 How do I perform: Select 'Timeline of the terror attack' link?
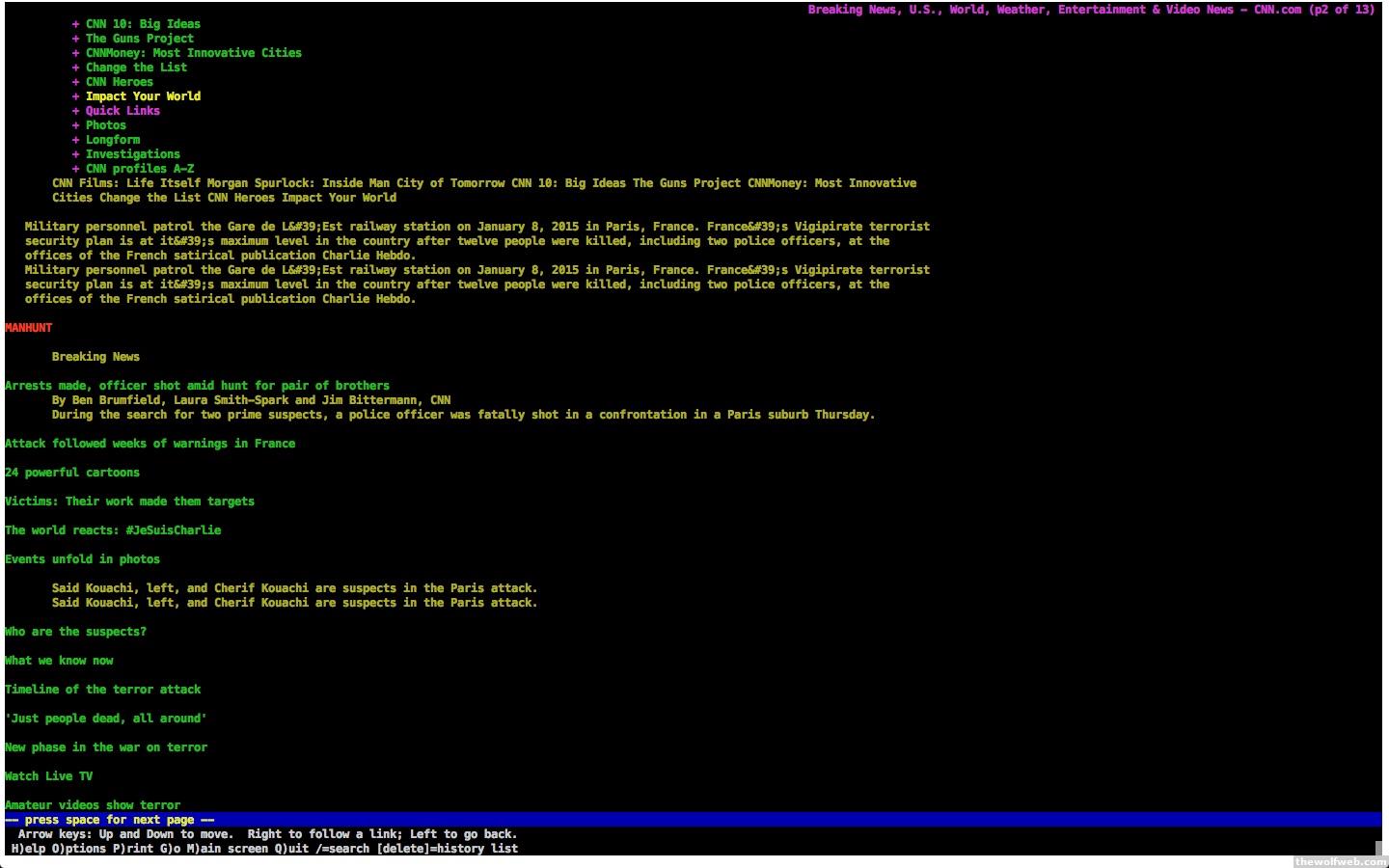(103, 690)
